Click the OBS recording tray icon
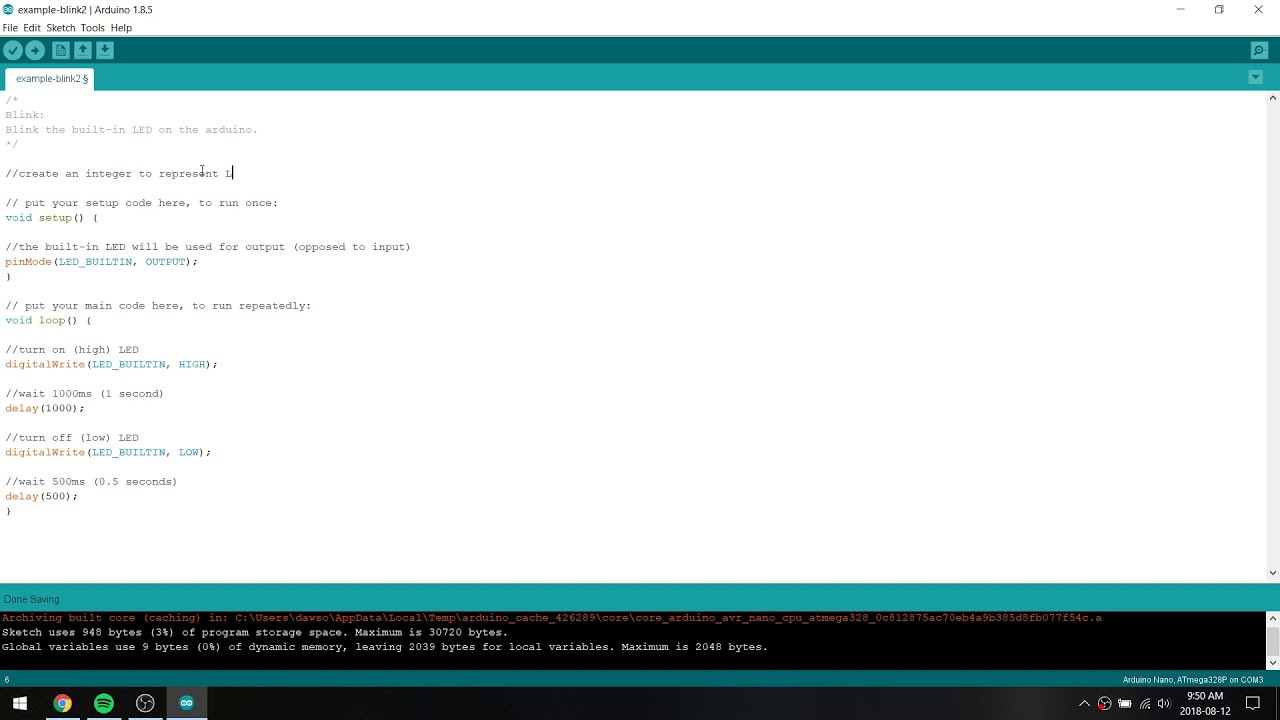This screenshot has width=1280, height=720. tap(1104, 704)
